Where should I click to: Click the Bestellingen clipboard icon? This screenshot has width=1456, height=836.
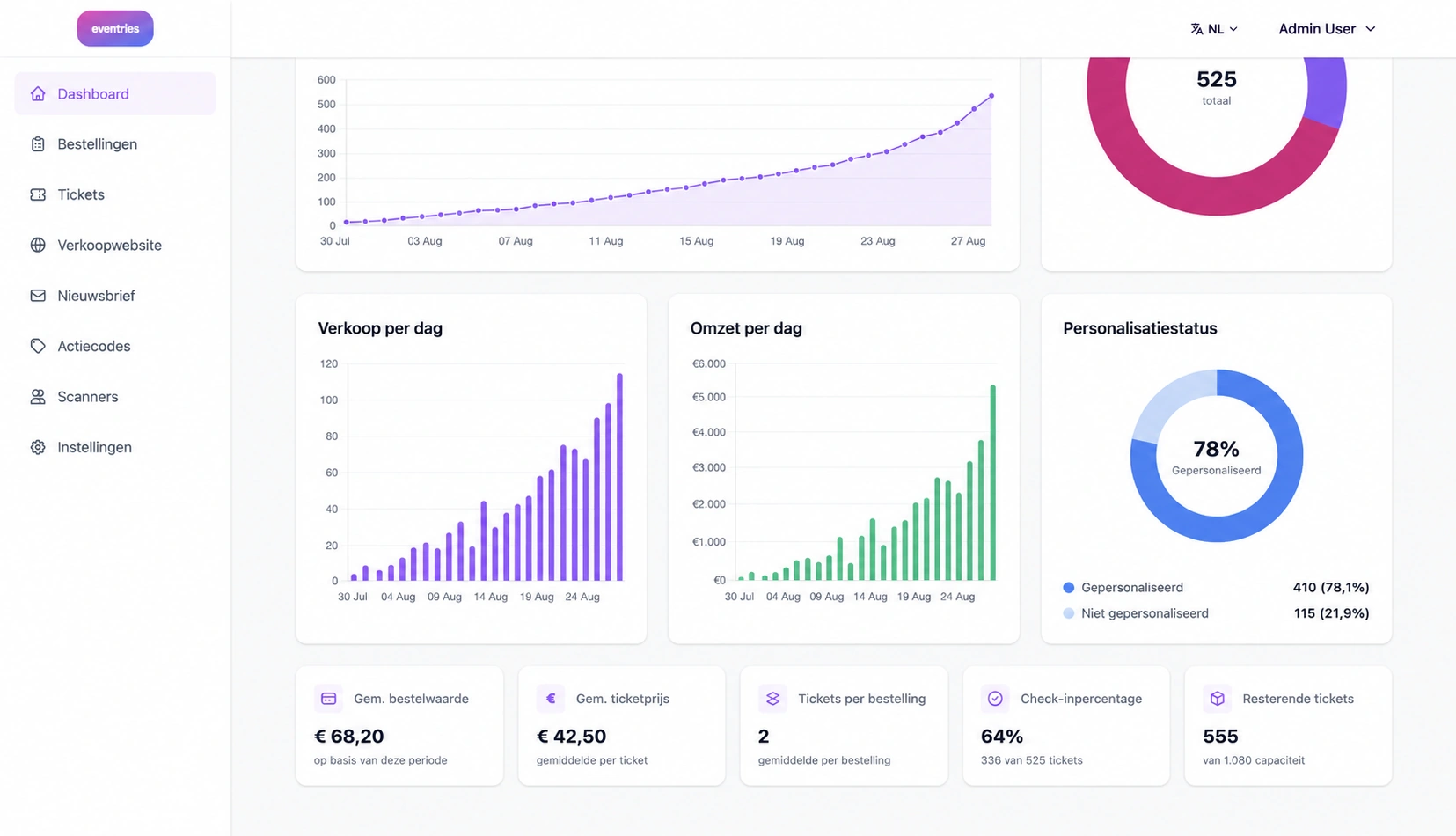[38, 144]
